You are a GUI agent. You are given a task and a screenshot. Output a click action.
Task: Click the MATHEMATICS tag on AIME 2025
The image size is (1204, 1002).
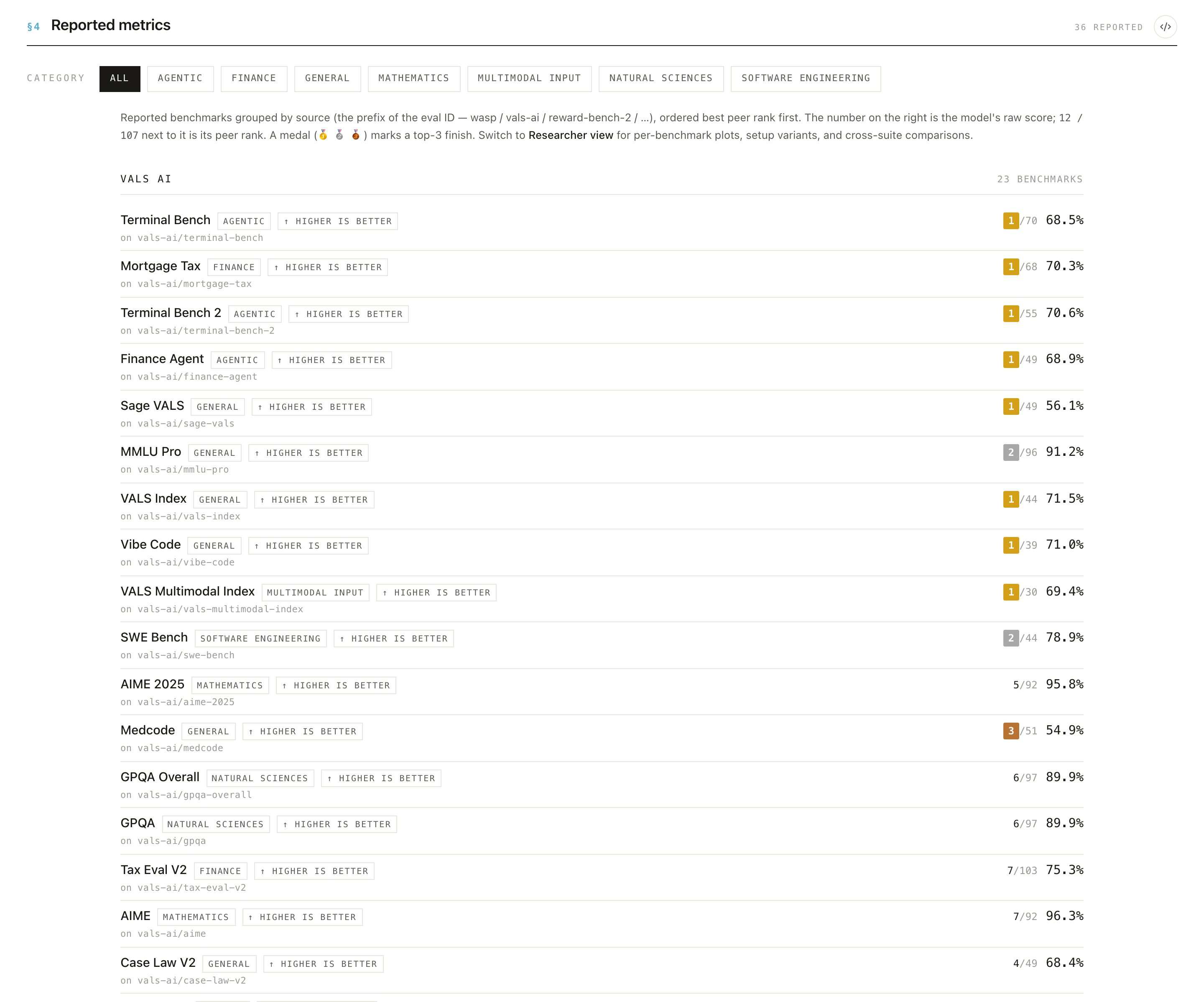point(230,686)
